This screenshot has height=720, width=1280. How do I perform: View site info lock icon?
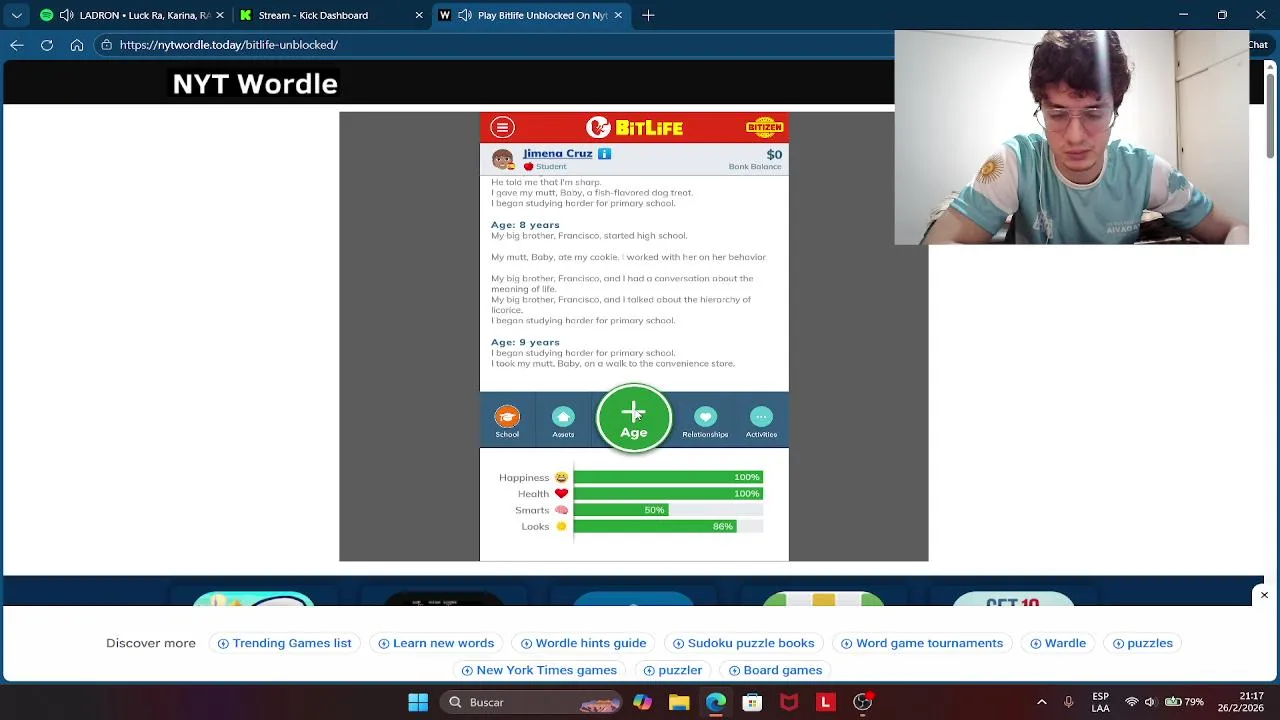tap(106, 45)
